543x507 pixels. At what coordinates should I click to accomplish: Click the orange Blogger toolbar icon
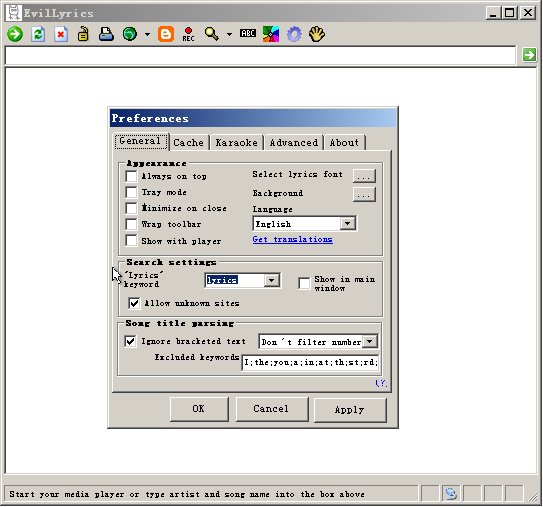(x=166, y=34)
